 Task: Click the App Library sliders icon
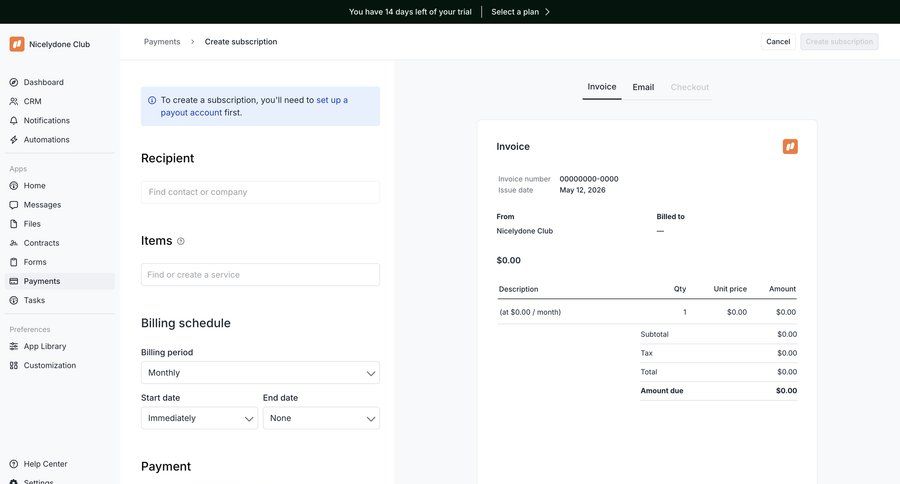pyautogui.click(x=14, y=346)
